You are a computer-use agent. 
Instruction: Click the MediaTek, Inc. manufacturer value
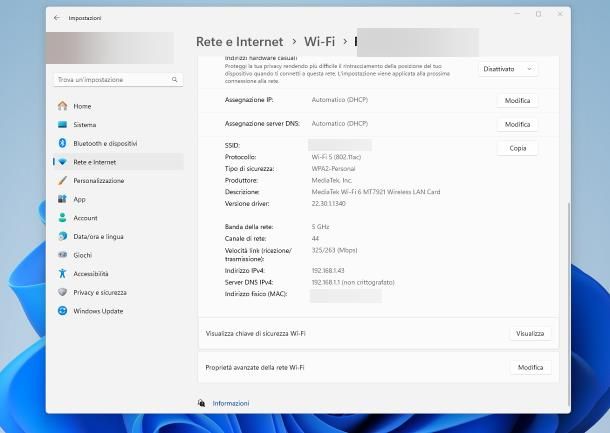pyautogui.click(x=332, y=180)
